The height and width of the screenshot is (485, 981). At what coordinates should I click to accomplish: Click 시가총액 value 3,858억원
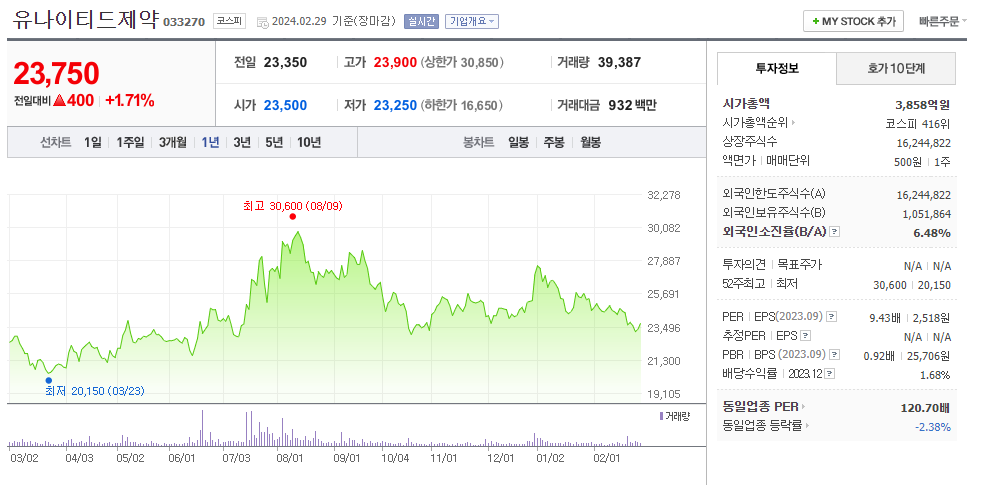click(923, 105)
